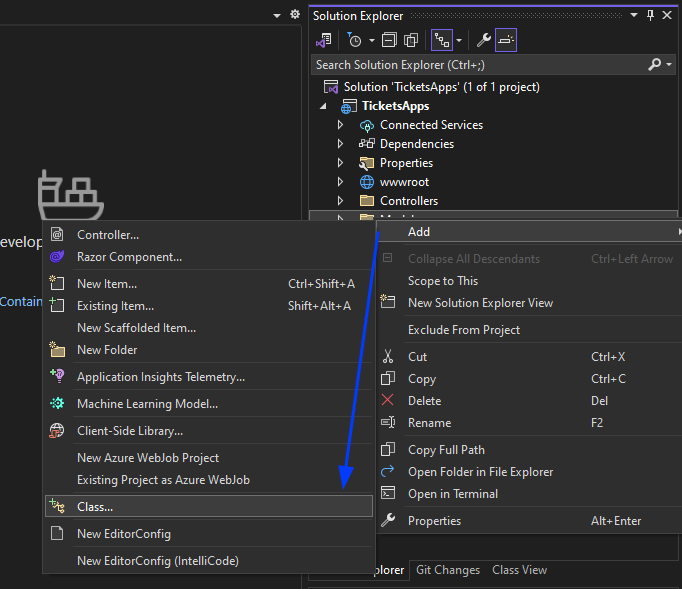Select the Properties folder in tree

(x=406, y=163)
